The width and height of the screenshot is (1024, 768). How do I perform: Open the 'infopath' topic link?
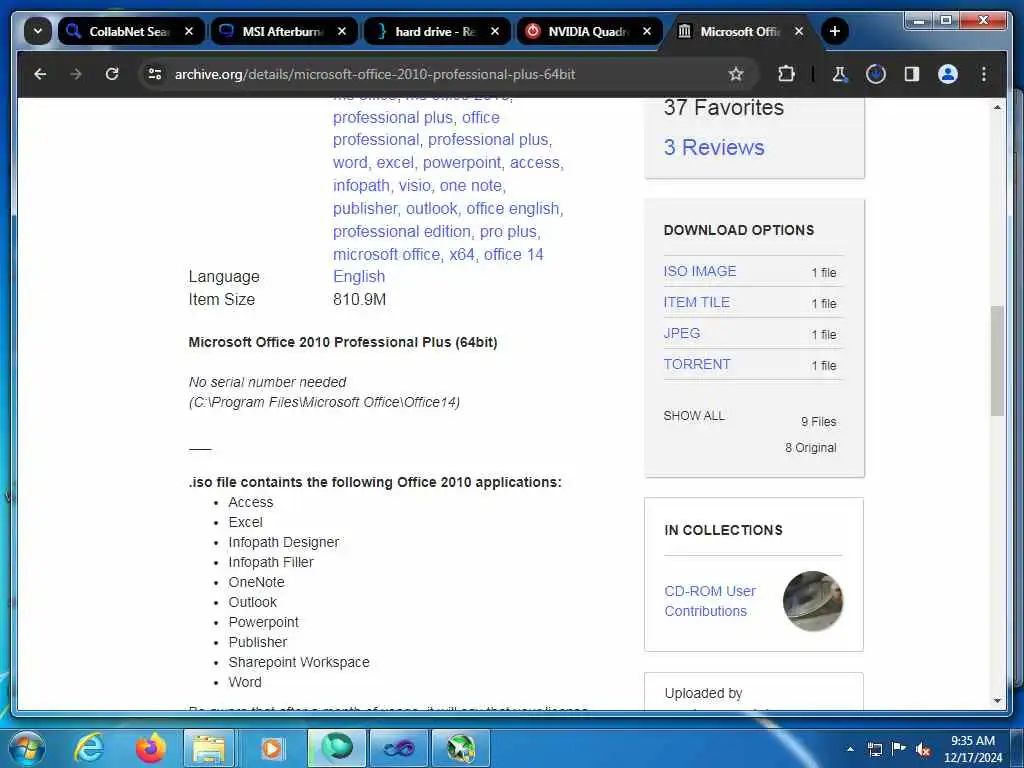coord(361,185)
